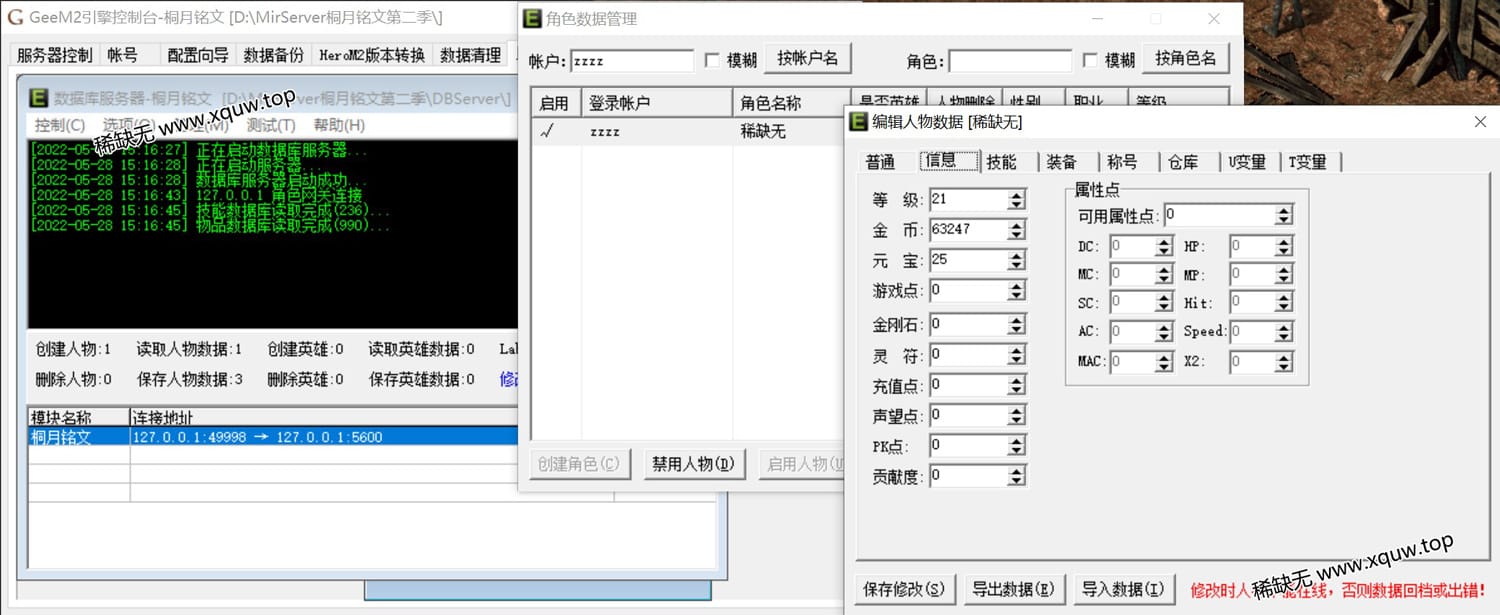Click database server window green E icon
Screen dimensions: 1500x615
(x=39, y=98)
